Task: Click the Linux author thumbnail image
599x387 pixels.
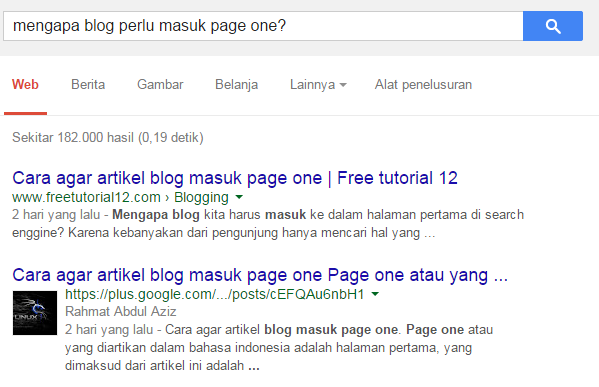Action: click(x=35, y=313)
